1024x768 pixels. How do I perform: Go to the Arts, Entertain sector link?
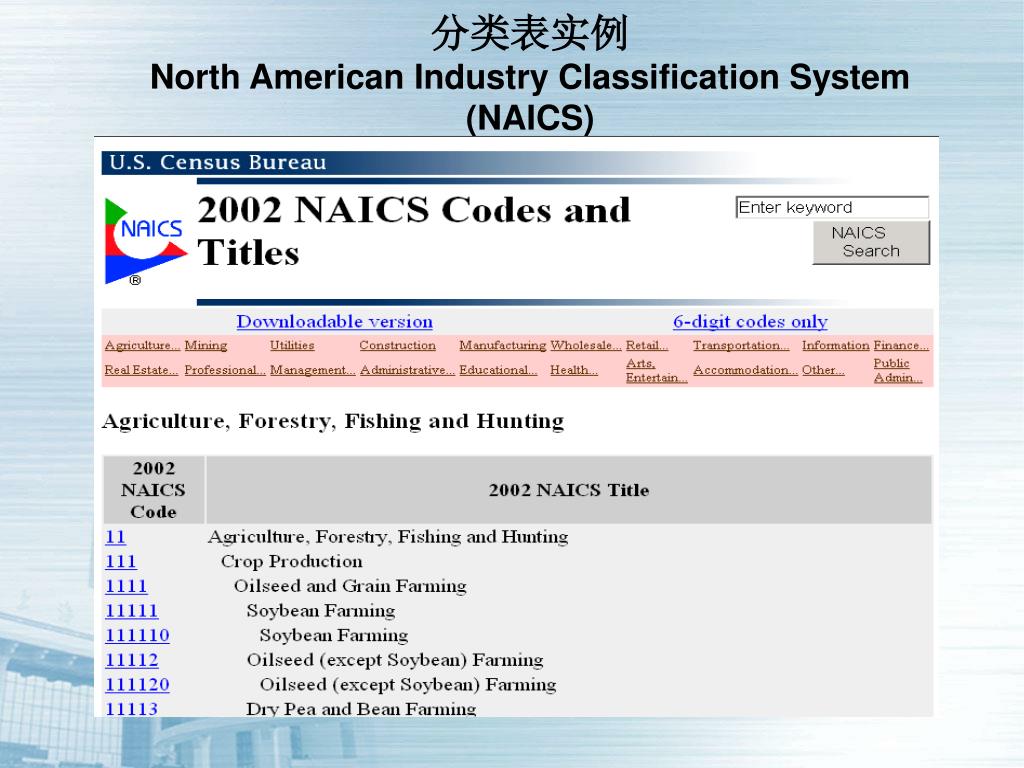656,370
